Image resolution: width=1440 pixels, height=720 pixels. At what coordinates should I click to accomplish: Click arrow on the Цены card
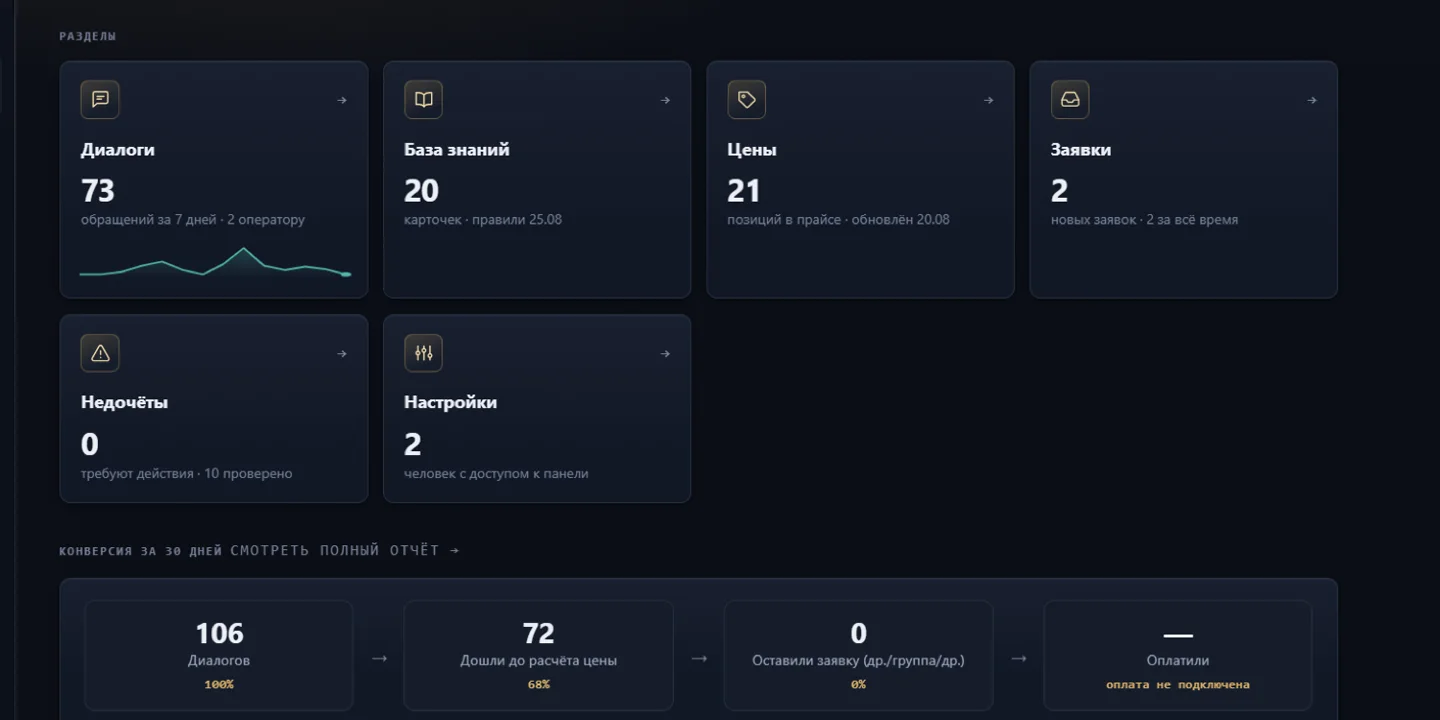coord(988,100)
